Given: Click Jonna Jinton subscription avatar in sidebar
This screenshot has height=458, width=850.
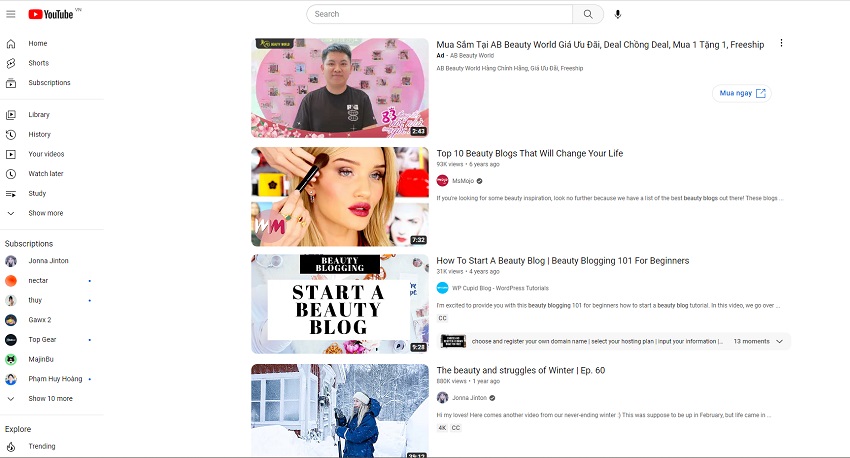Looking at the screenshot, I should point(11,261).
